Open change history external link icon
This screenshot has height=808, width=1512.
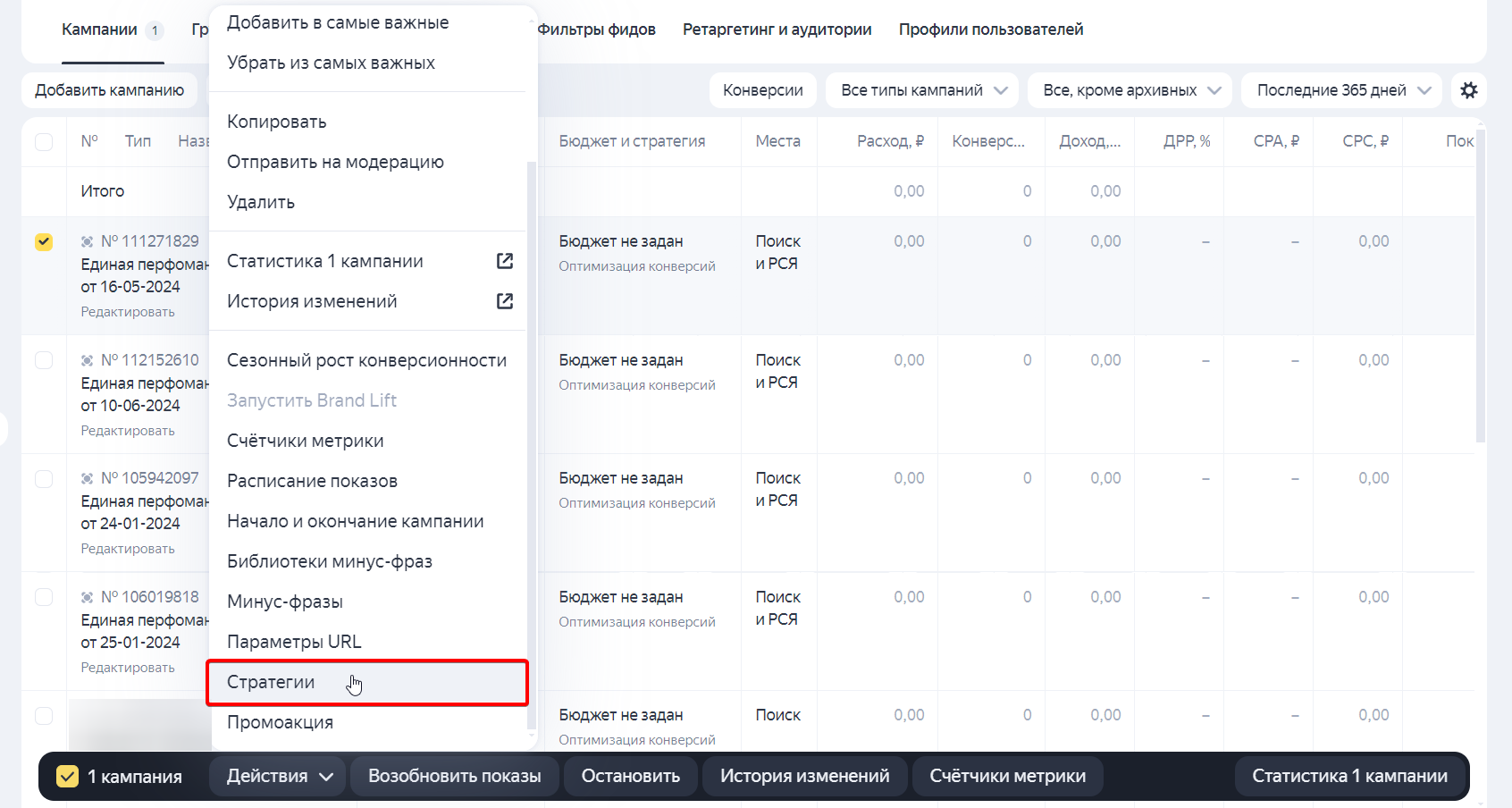505,301
